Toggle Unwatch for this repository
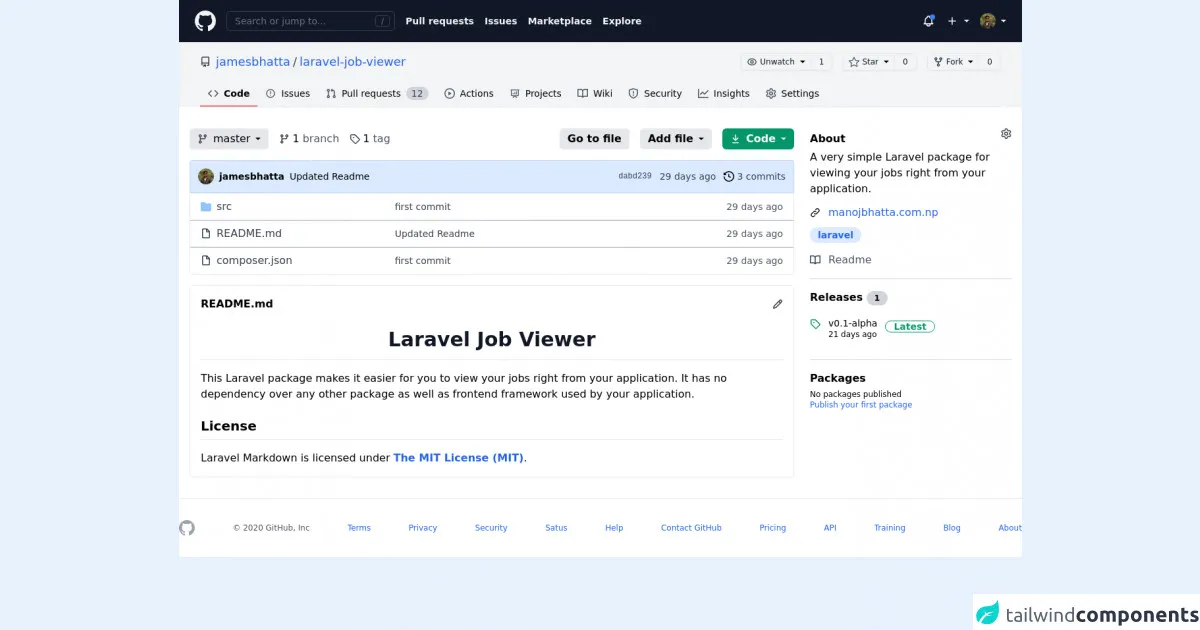 (775, 62)
